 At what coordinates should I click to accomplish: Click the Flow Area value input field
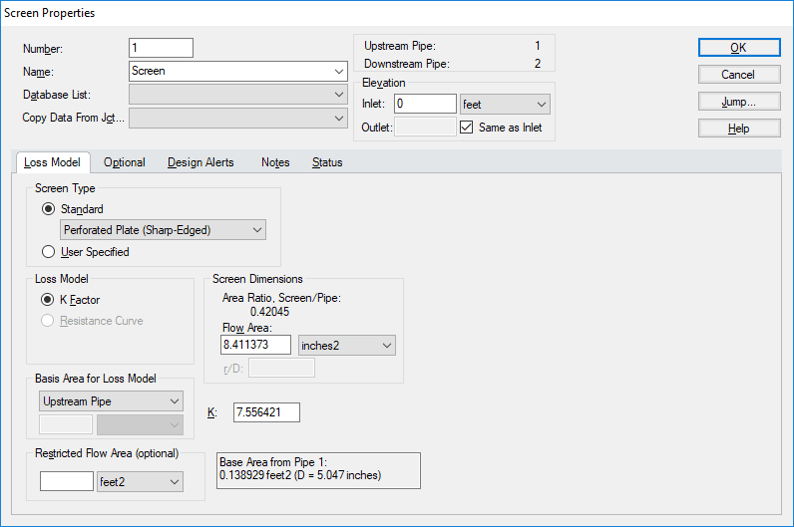click(x=255, y=345)
